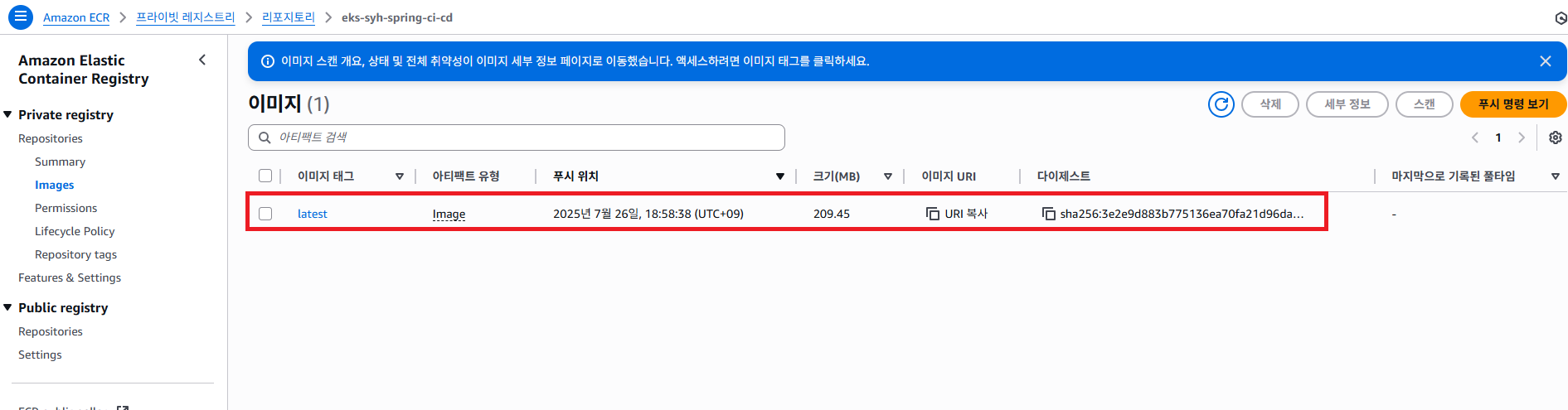Open Lifecycle Policy page
This screenshot has height=410, width=1568.
[75, 231]
